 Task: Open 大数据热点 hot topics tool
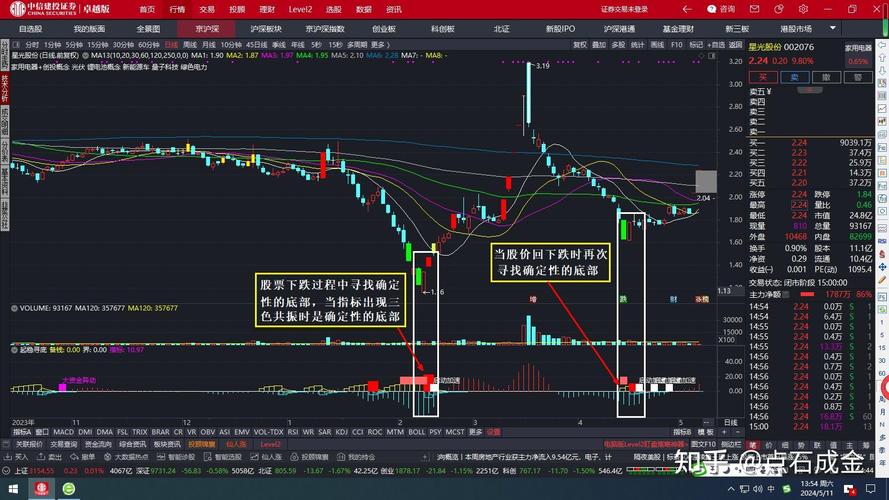coord(125,457)
